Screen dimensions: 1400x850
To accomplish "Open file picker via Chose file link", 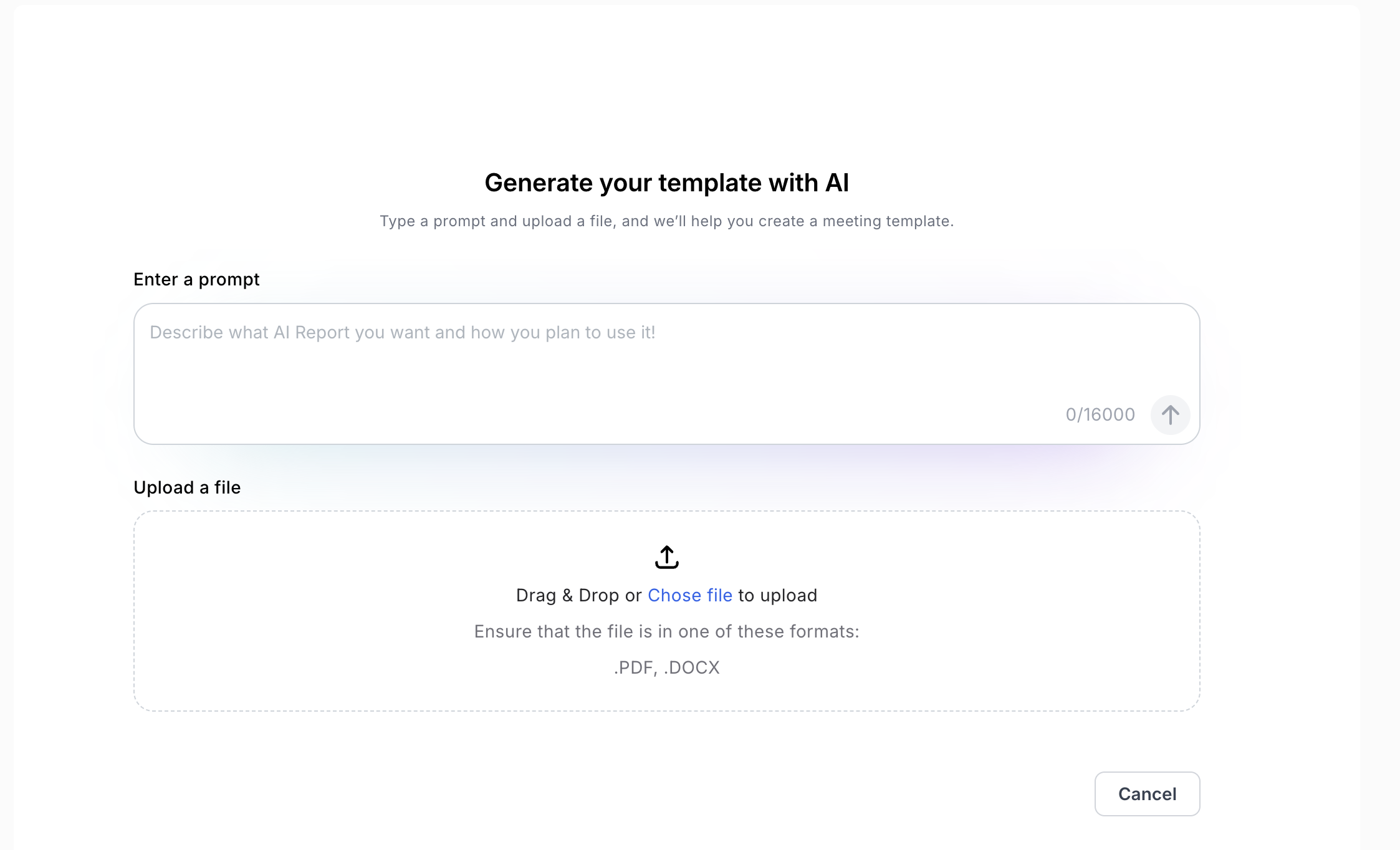I will [689, 596].
